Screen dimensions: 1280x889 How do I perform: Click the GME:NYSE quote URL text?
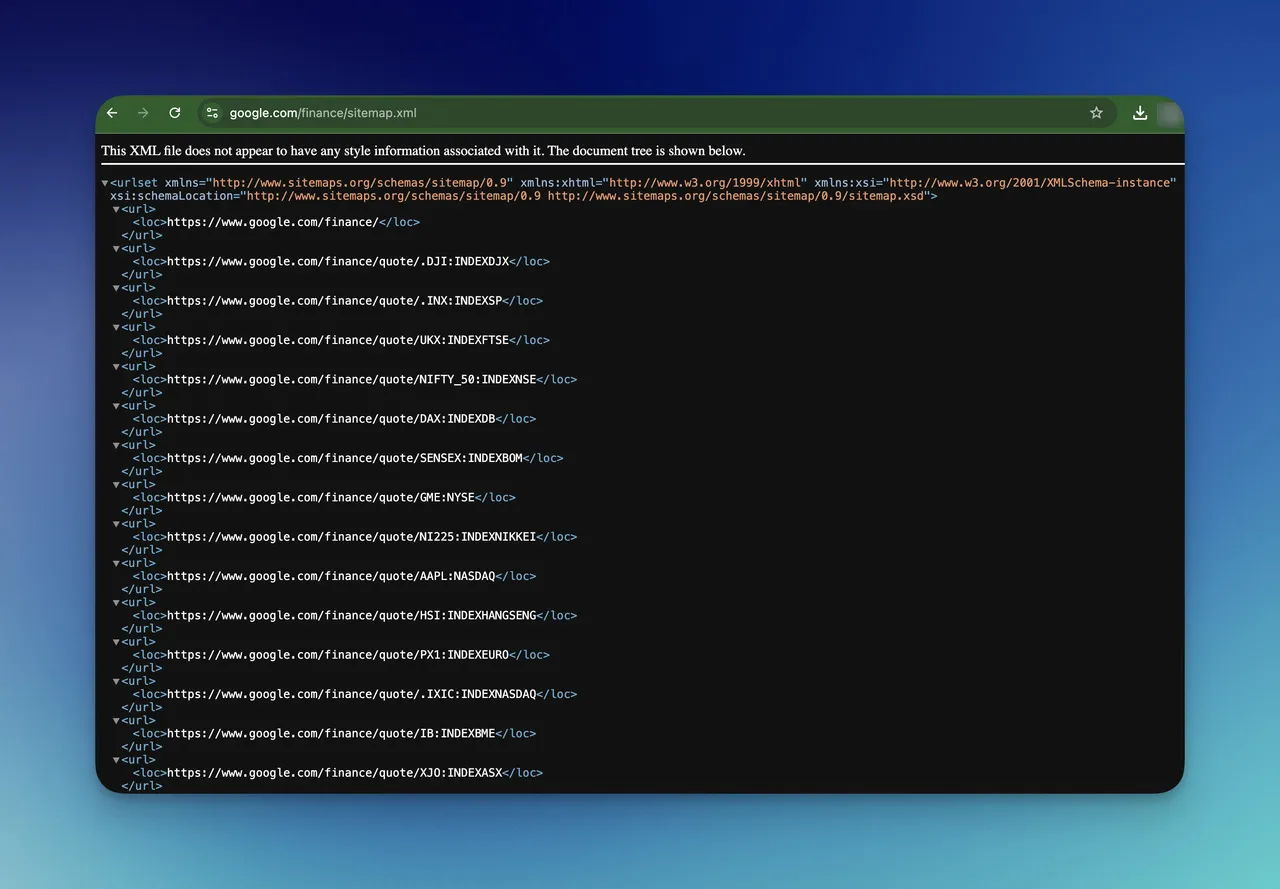(321, 498)
